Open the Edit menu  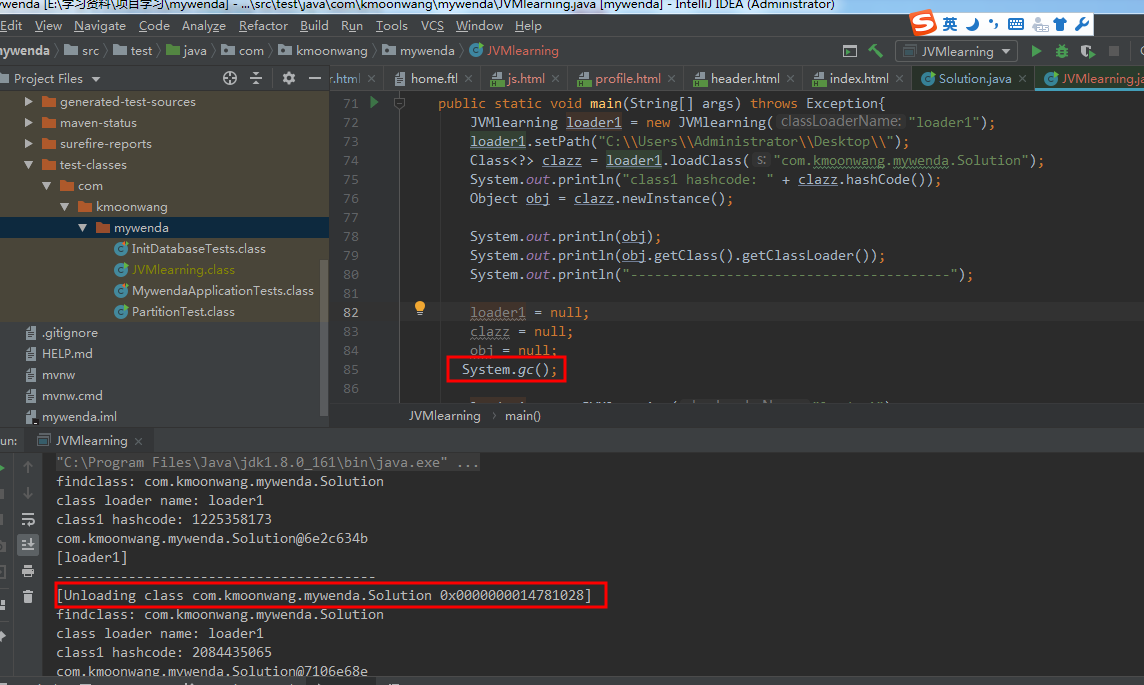[x=11, y=26]
